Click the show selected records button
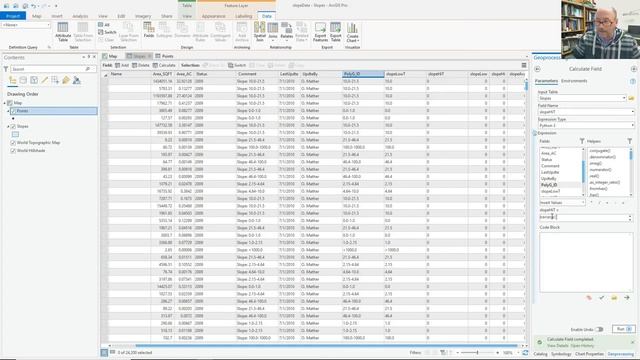The height and width of the screenshot is (360, 640). point(112,352)
